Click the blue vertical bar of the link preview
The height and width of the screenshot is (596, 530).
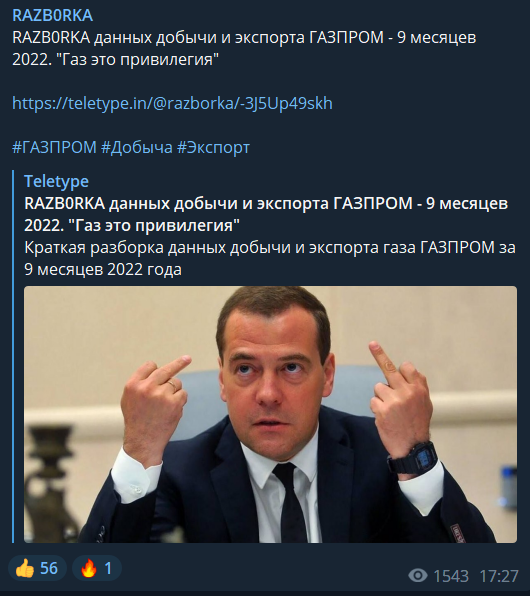click(x=13, y=357)
